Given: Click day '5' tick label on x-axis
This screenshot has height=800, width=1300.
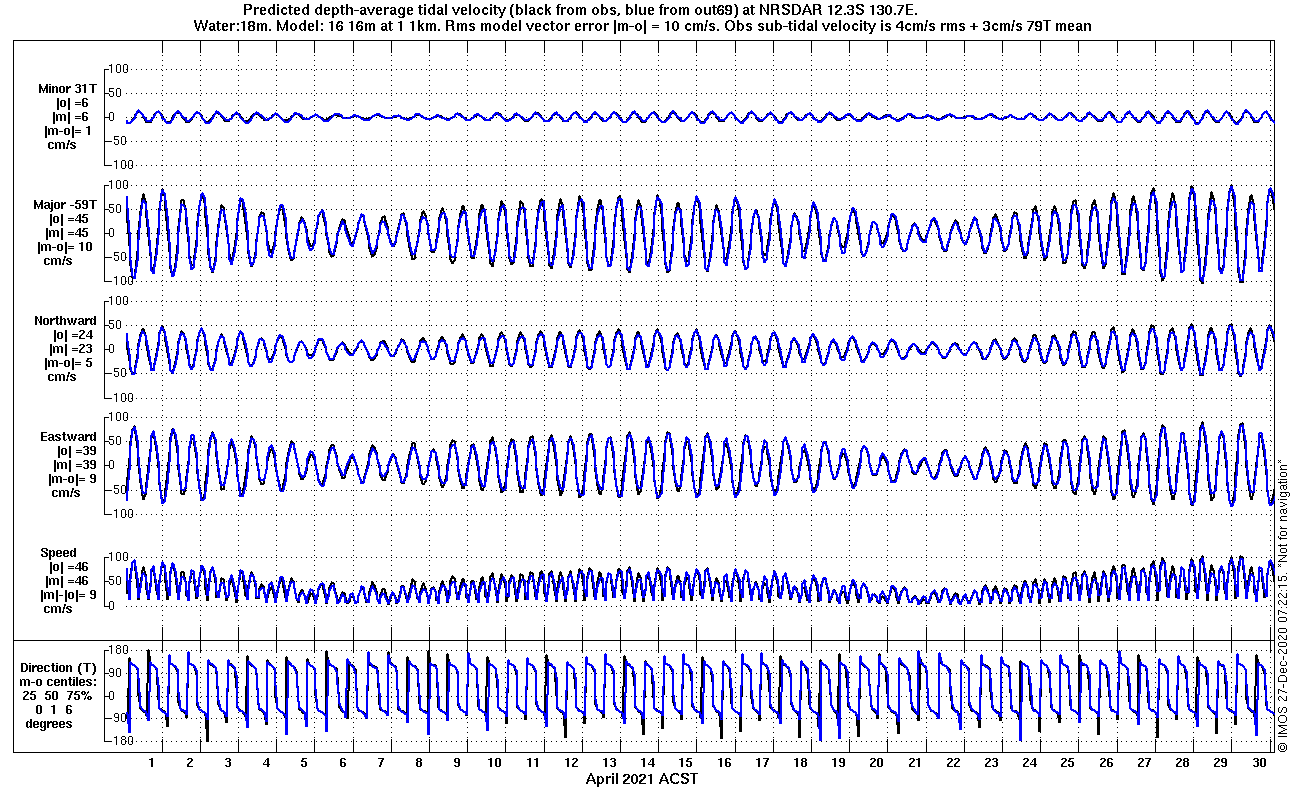Looking at the screenshot, I should coord(304,763).
